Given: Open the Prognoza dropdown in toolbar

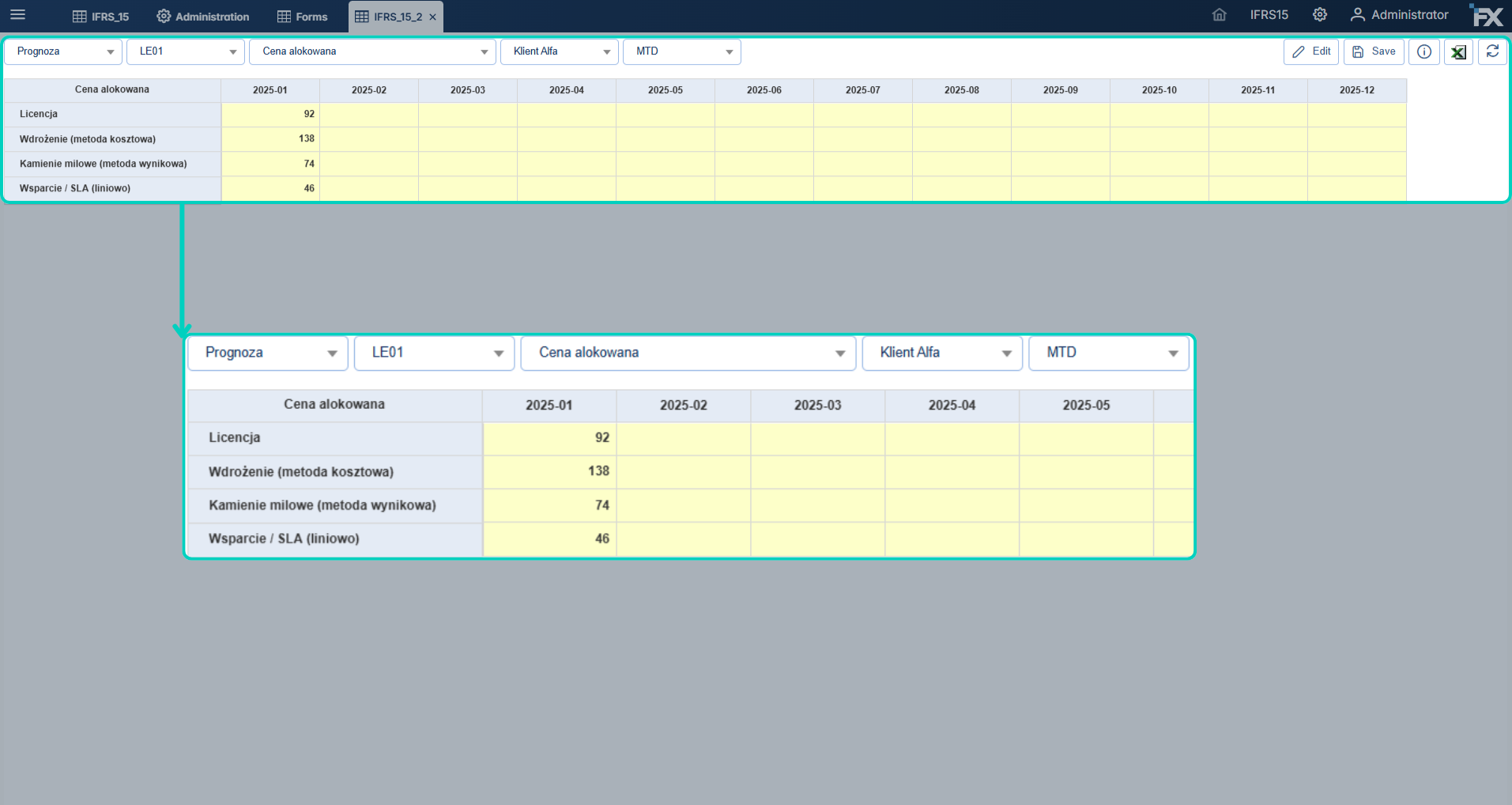Looking at the screenshot, I should click(x=63, y=51).
